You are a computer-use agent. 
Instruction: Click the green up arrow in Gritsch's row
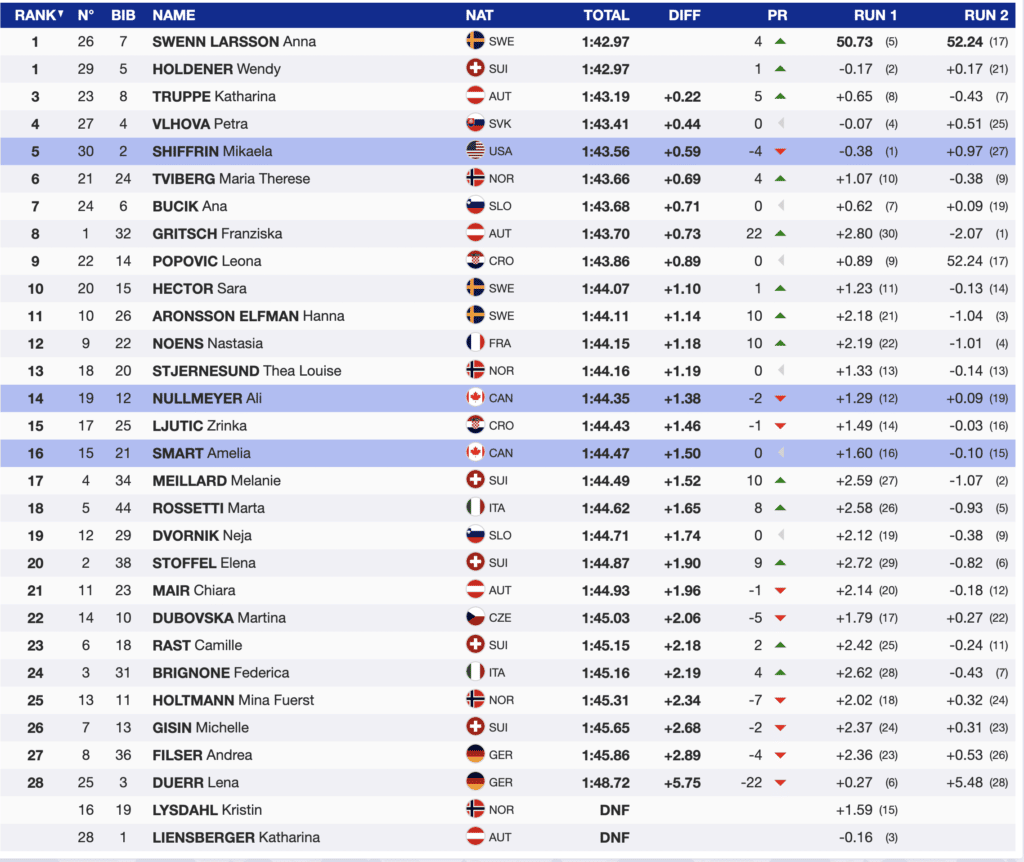pyautogui.click(x=780, y=234)
